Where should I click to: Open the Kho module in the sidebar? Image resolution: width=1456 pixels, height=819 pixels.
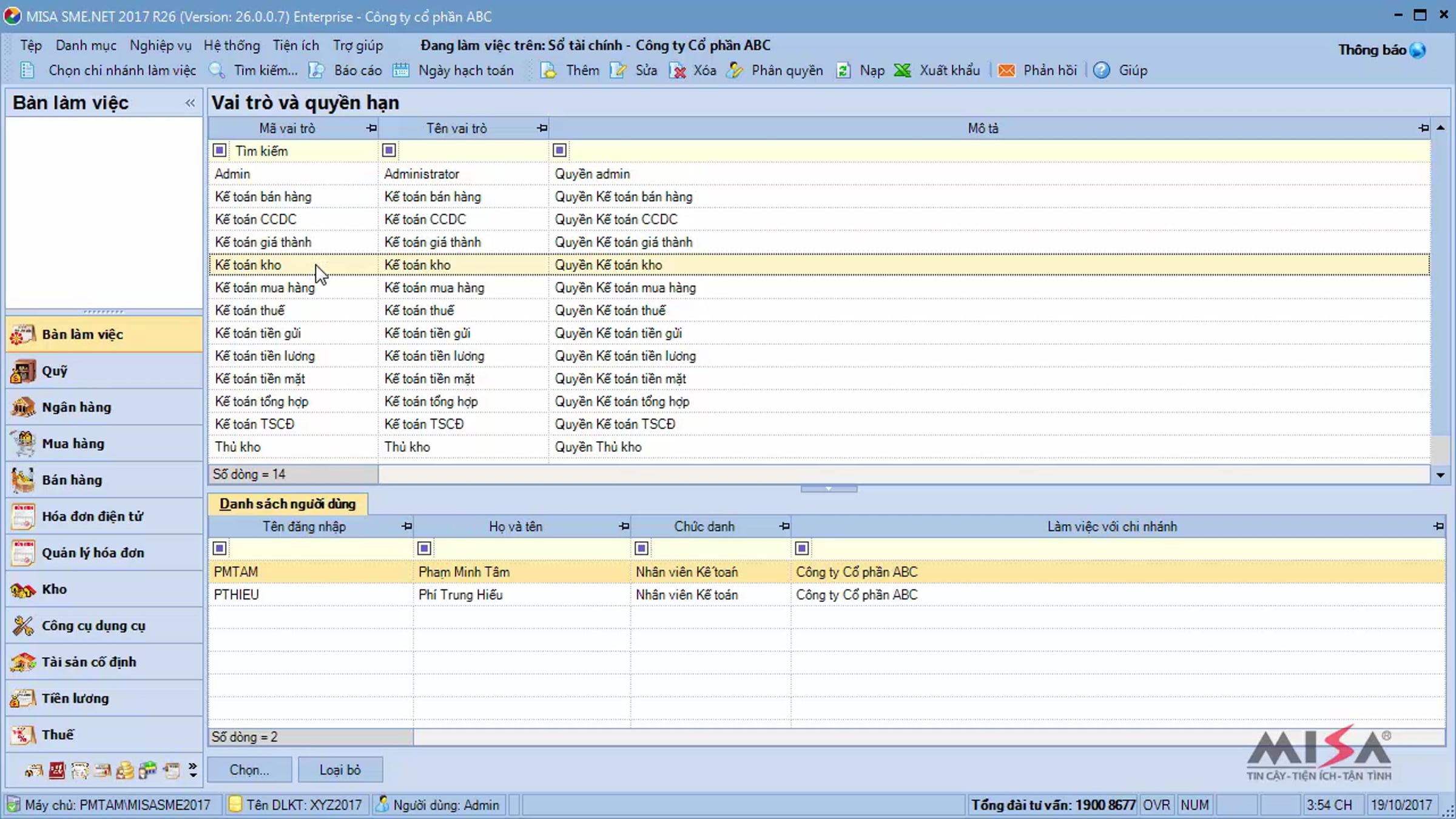tap(104, 589)
